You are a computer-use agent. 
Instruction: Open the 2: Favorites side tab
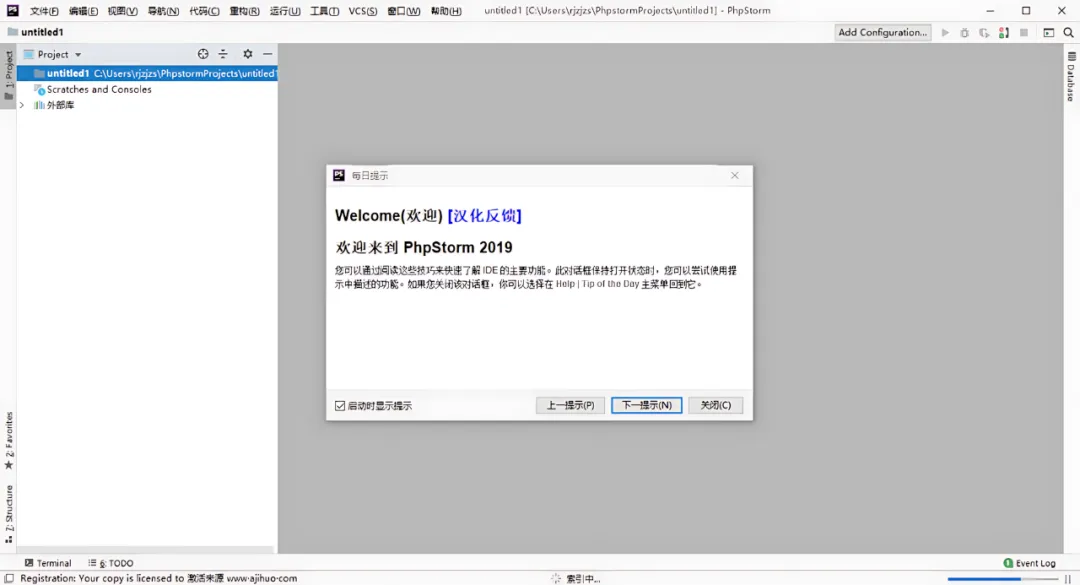point(9,441)
